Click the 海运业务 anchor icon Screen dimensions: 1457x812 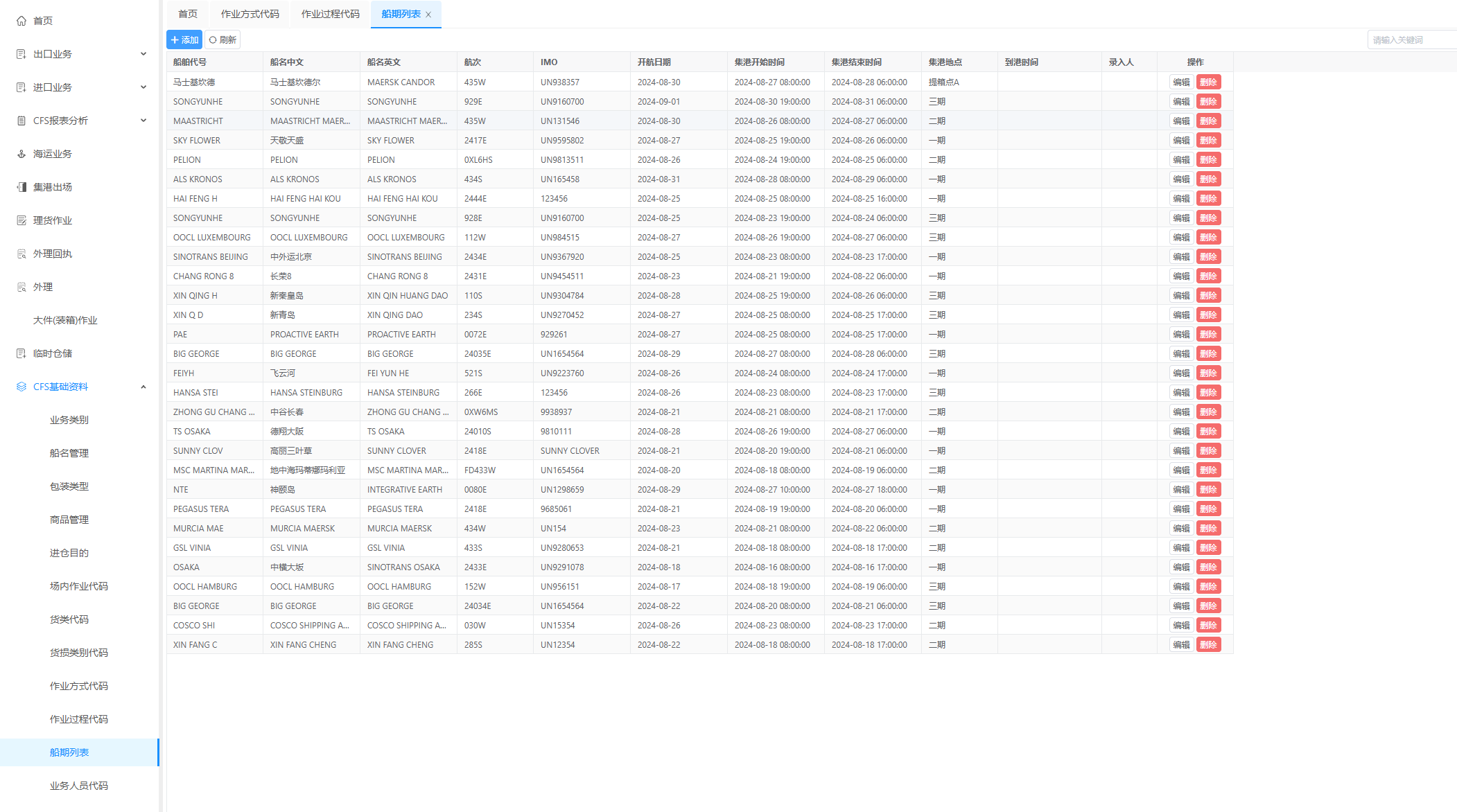pos(21,154)
